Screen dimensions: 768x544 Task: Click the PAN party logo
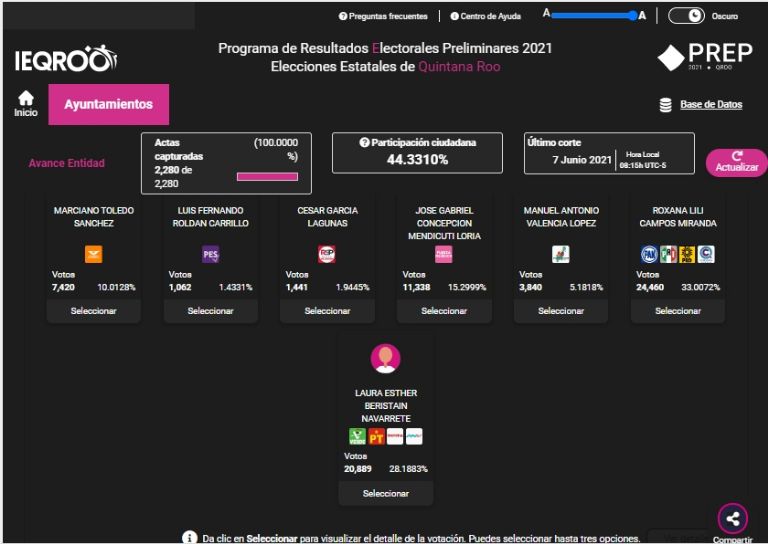pos(649,254)
